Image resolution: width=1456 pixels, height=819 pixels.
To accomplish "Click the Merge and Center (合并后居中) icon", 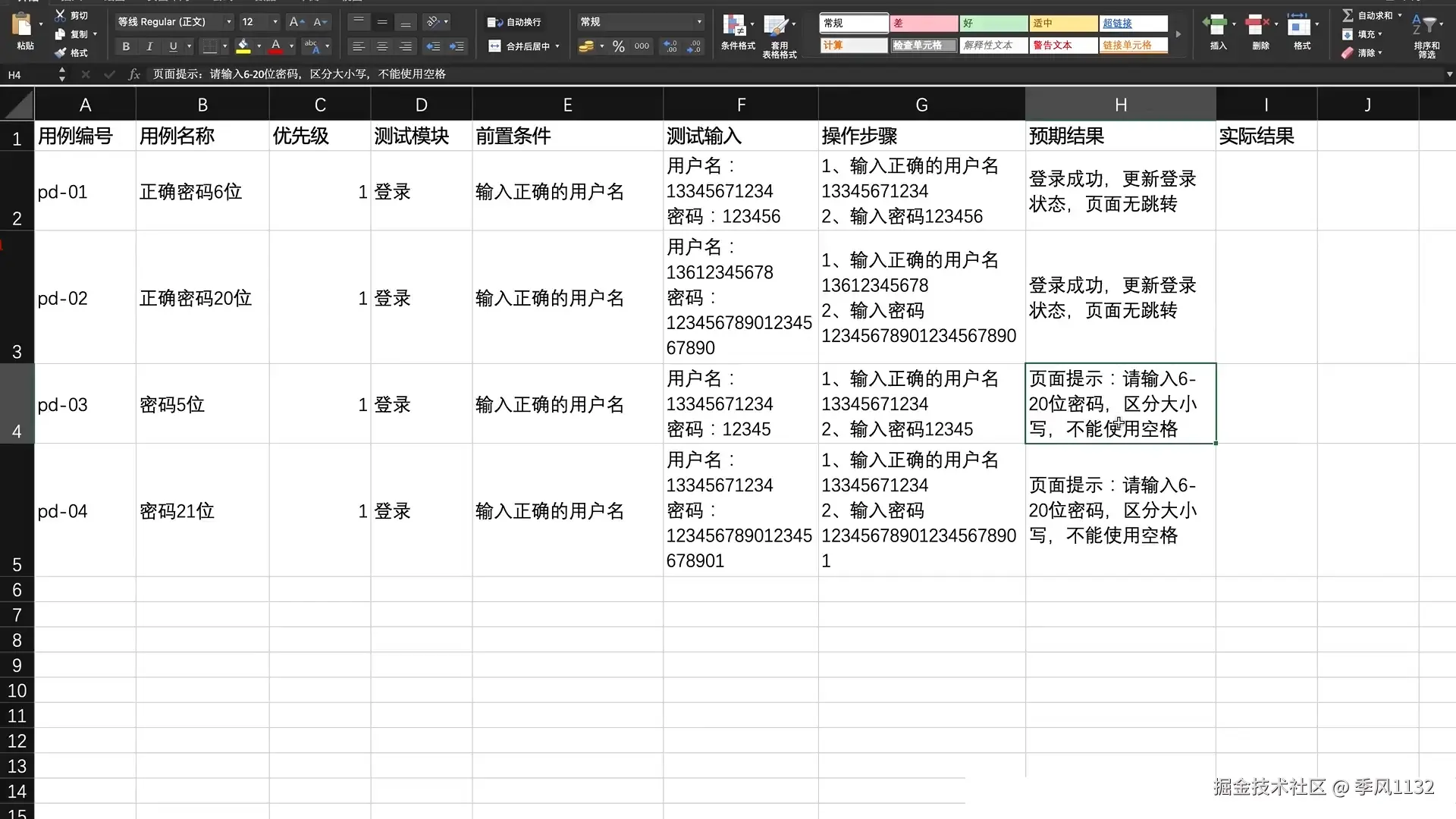I will tap(494, 46).
